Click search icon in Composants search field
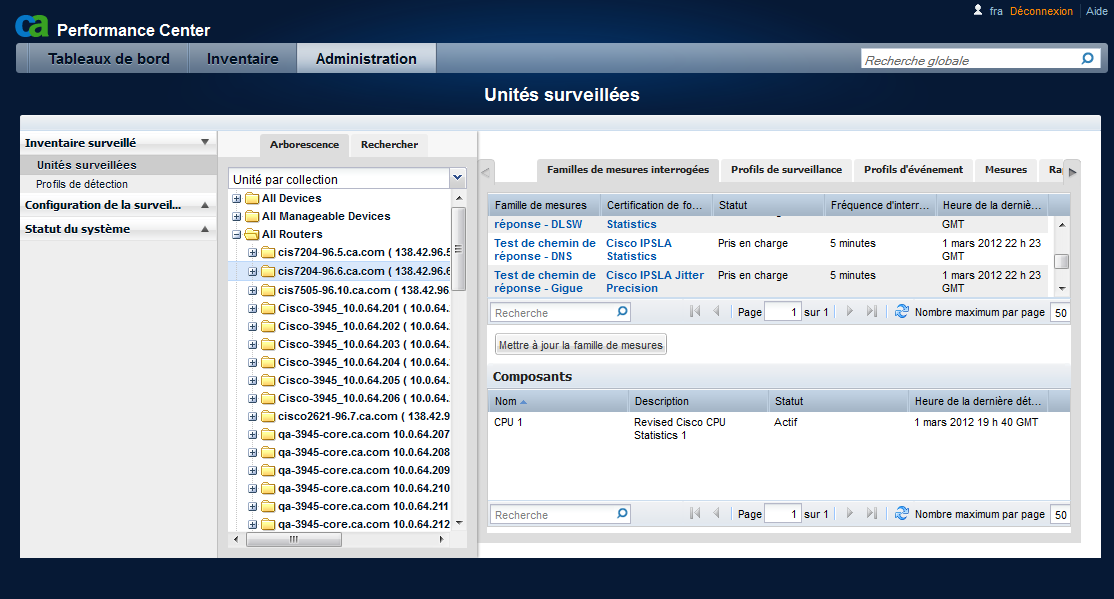 point(622,514)
